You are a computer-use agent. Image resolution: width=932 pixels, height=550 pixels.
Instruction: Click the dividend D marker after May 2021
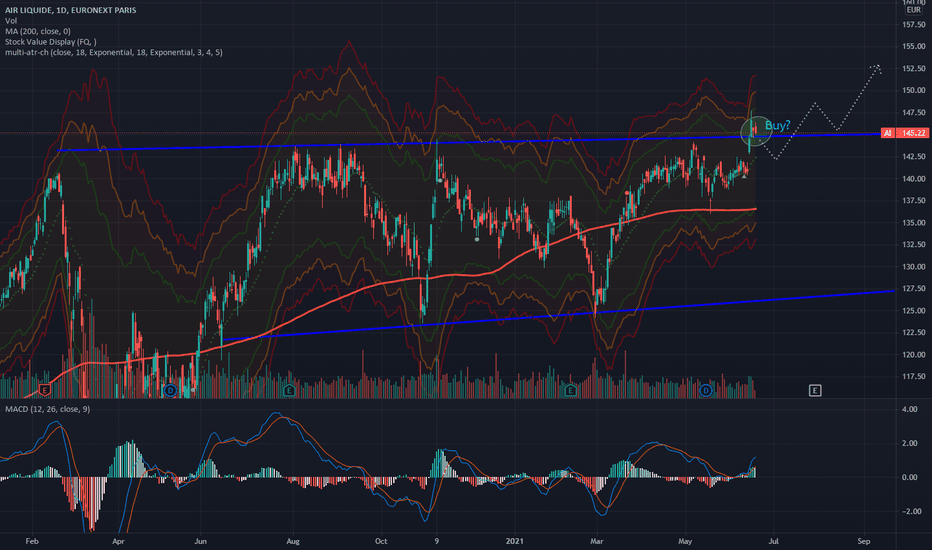pyautogui.click(x=706, y=391)
